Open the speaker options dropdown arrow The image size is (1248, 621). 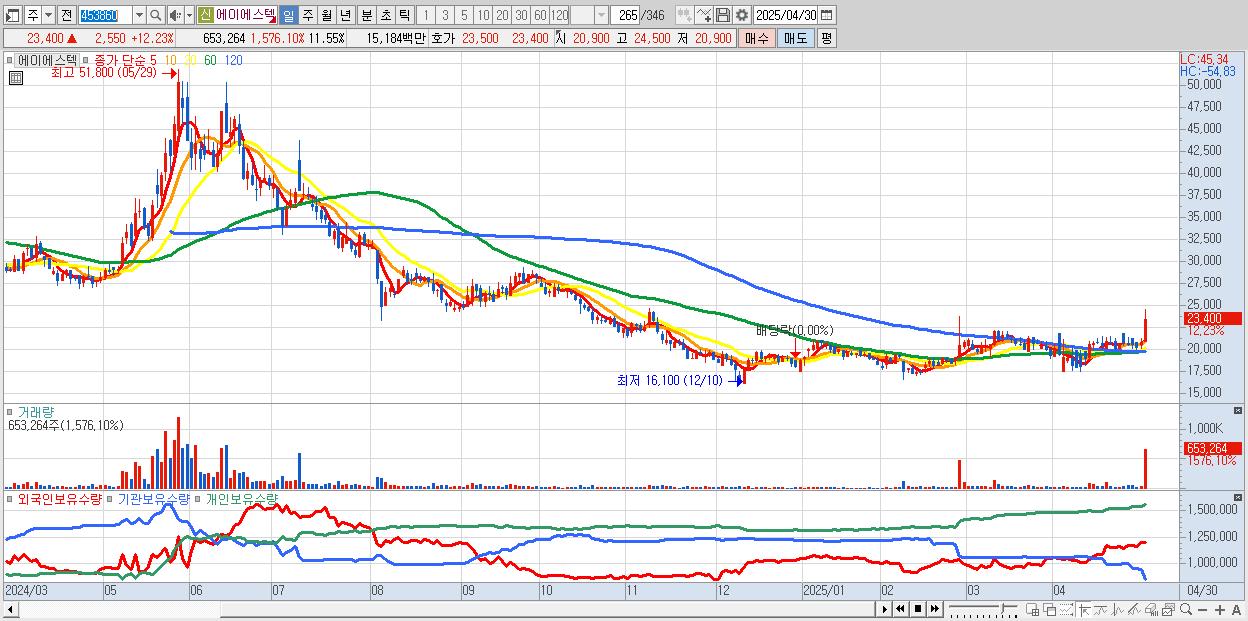point(190,15)
